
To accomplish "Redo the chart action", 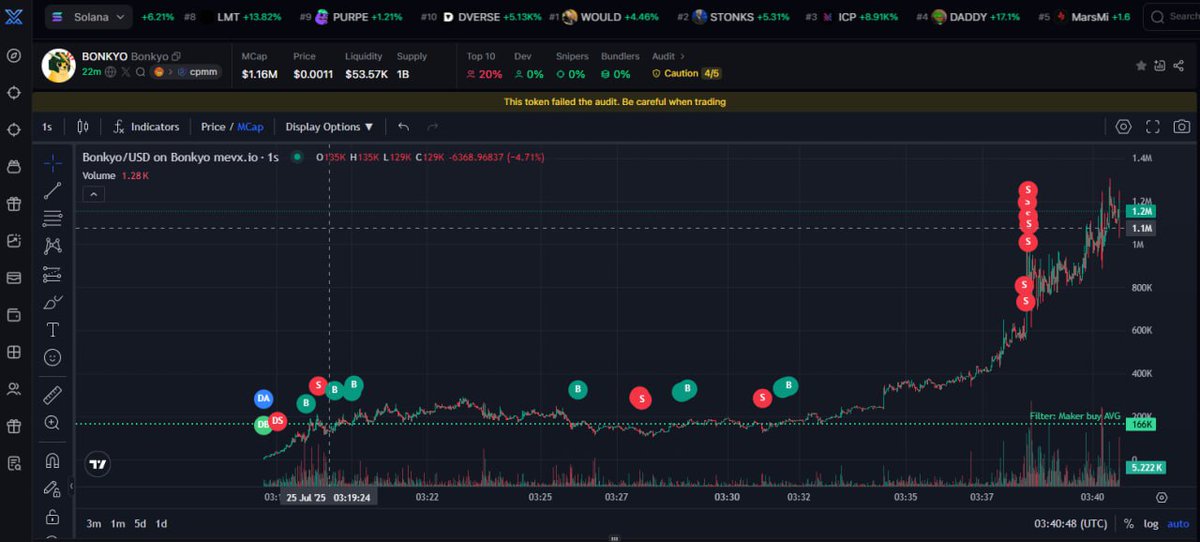I will point(433,127).
